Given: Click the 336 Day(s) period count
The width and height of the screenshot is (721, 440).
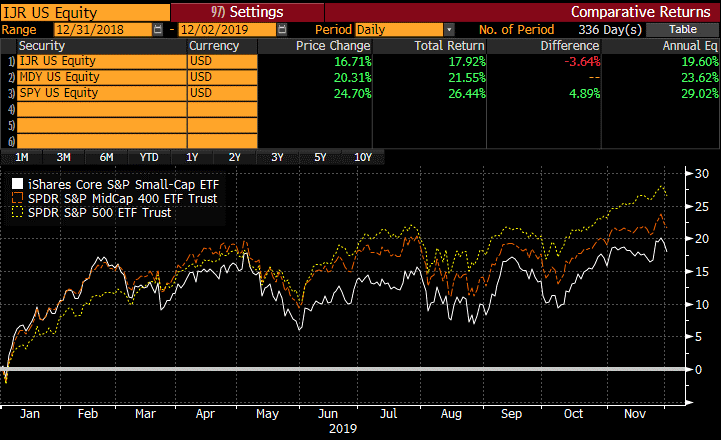Looking at the screenshot, I should click(610, 30).
